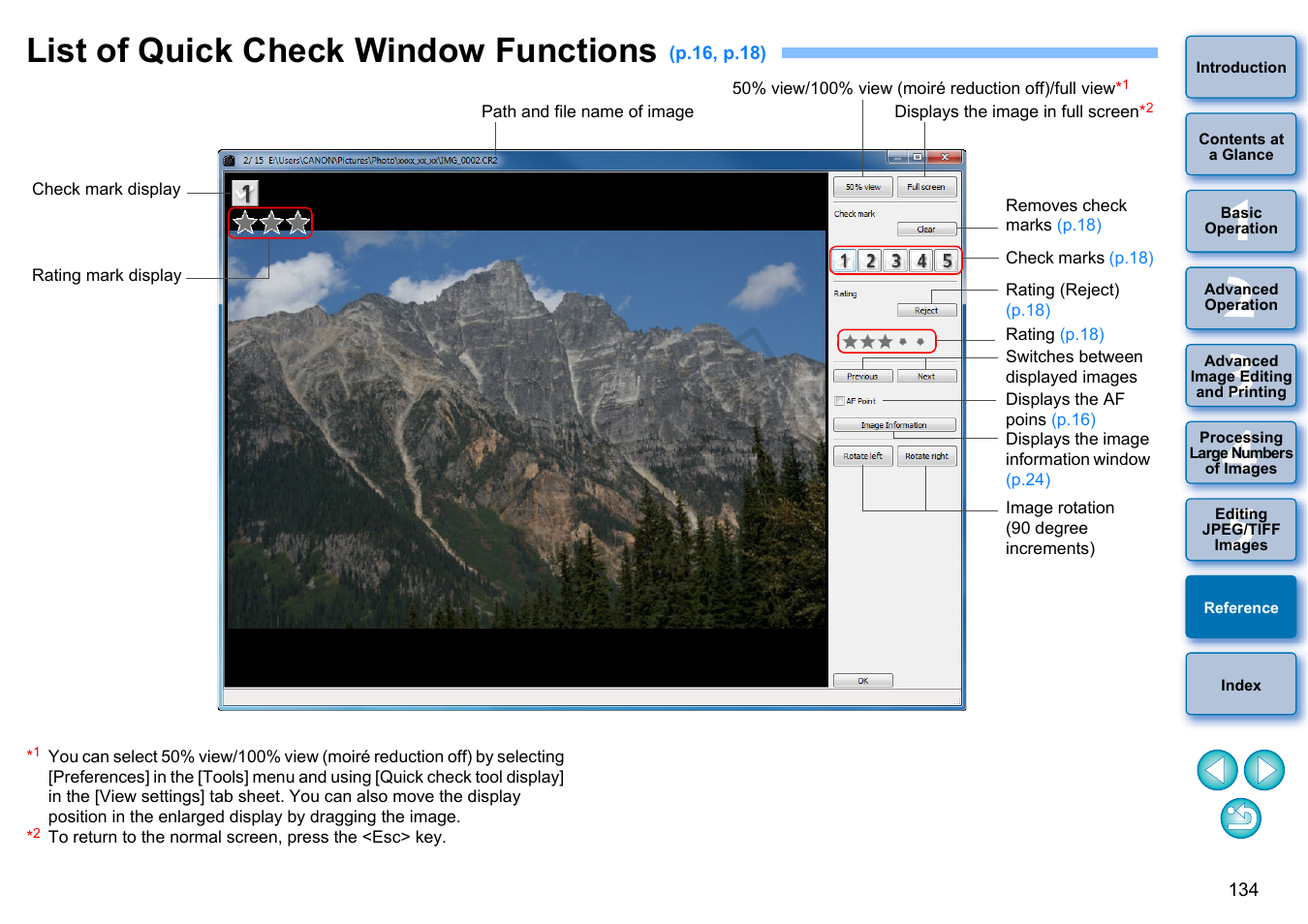Enable the AF Point checkbox

point(839,401)
